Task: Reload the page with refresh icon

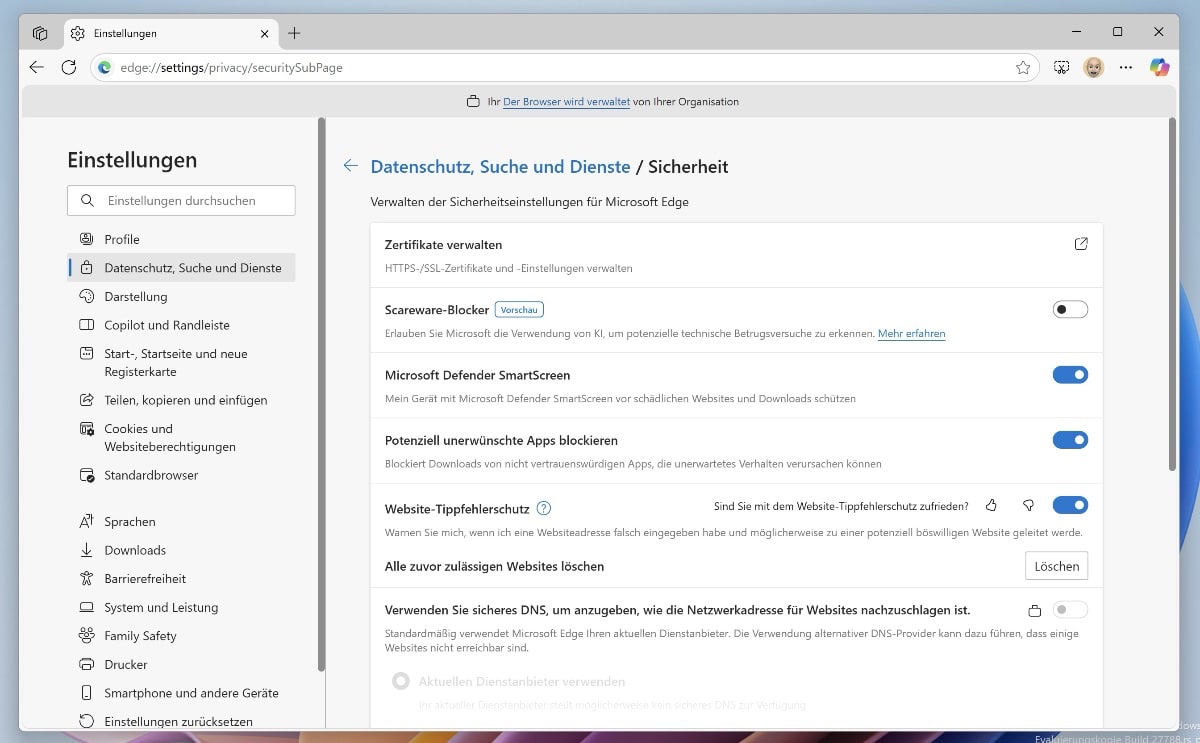Action: point(69,67)
